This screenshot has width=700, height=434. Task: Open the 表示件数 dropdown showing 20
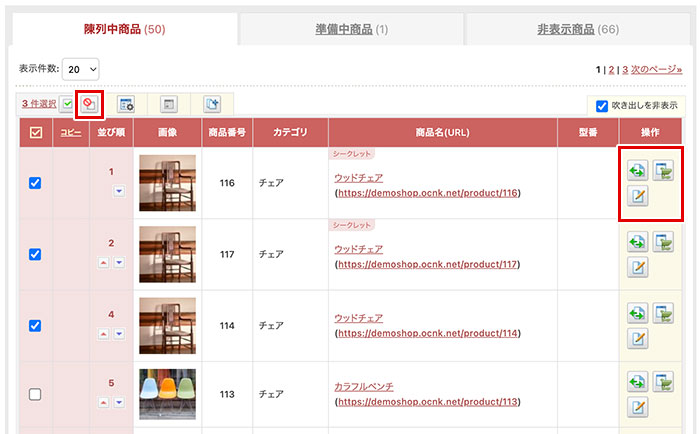point(80,69)
